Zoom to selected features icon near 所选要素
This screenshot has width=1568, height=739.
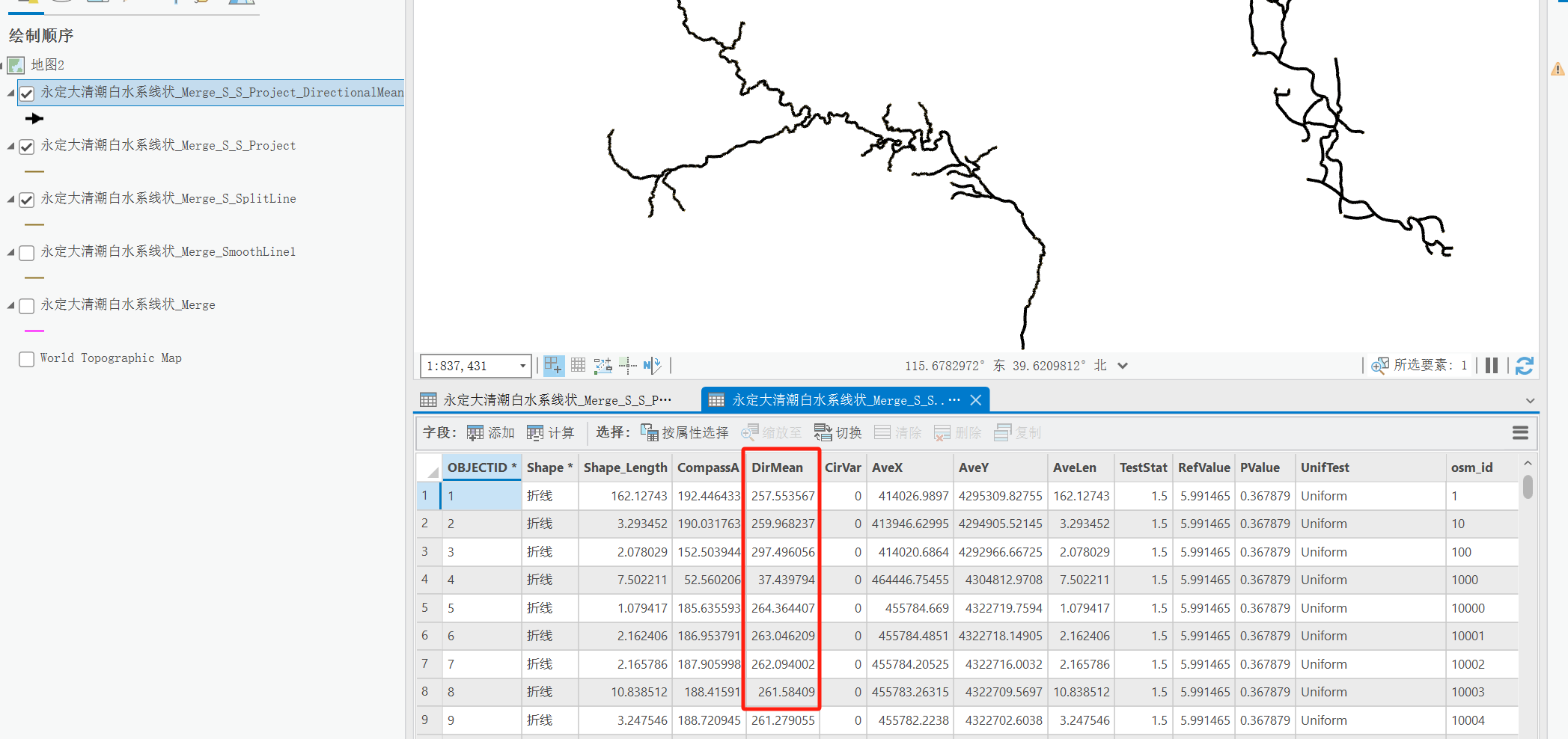point(1379,365)
